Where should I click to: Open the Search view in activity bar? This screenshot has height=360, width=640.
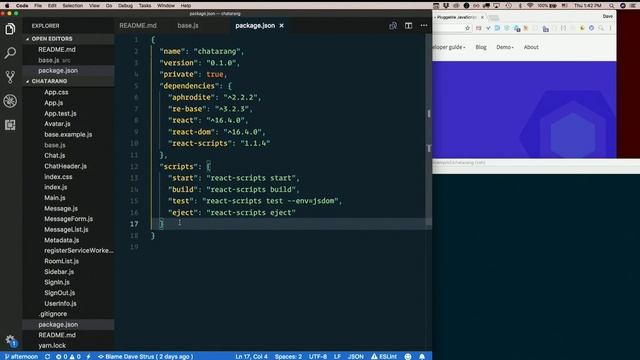click(10, 53)
